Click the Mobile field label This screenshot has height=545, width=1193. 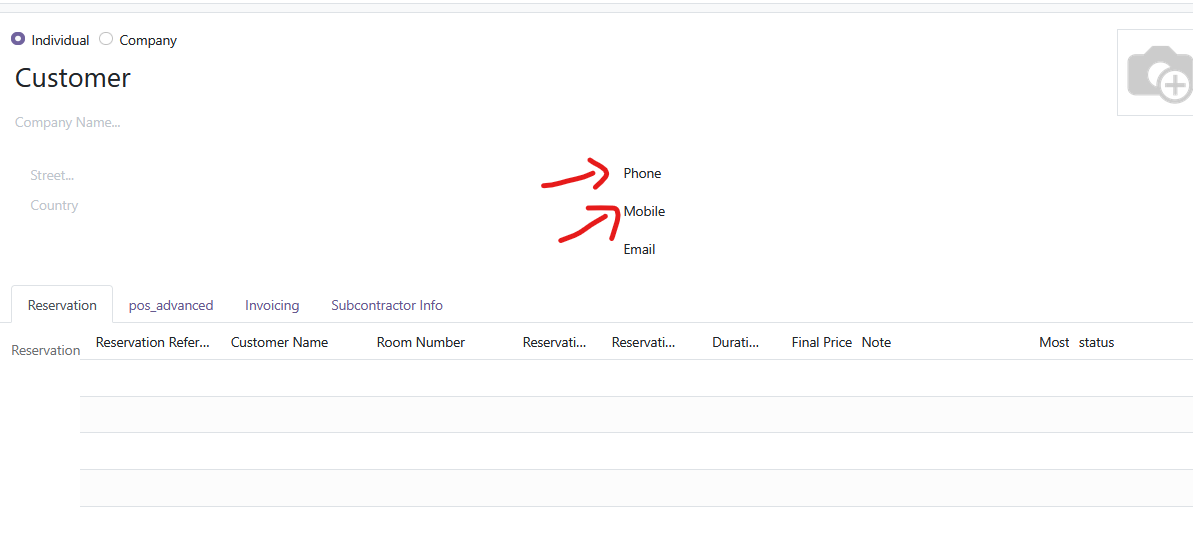pyautogui.click(x=644, y=212)
